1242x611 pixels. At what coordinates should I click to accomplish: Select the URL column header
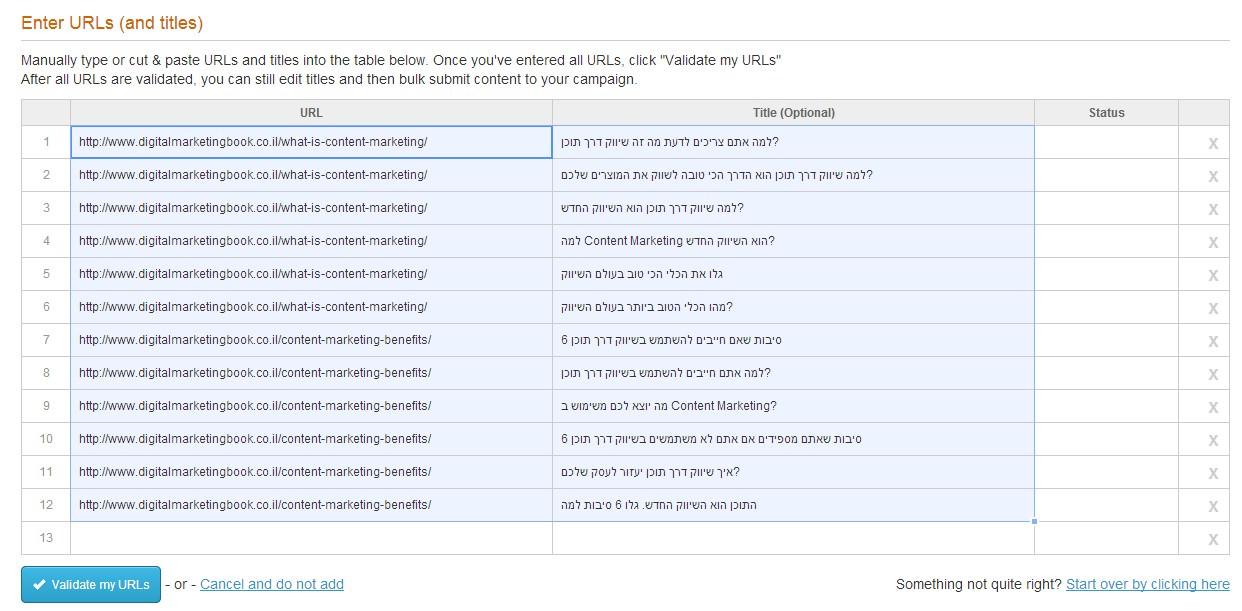(x=311, y=113)
